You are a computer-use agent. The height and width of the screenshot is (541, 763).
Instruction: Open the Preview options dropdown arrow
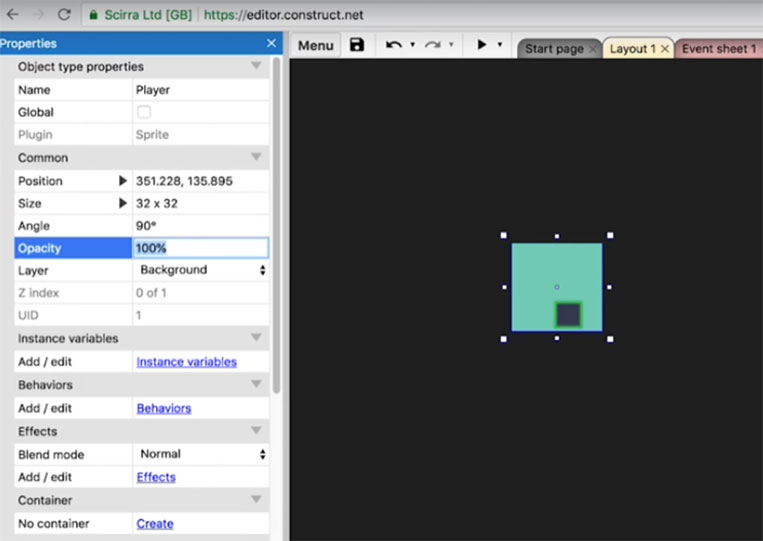point(500,45)
